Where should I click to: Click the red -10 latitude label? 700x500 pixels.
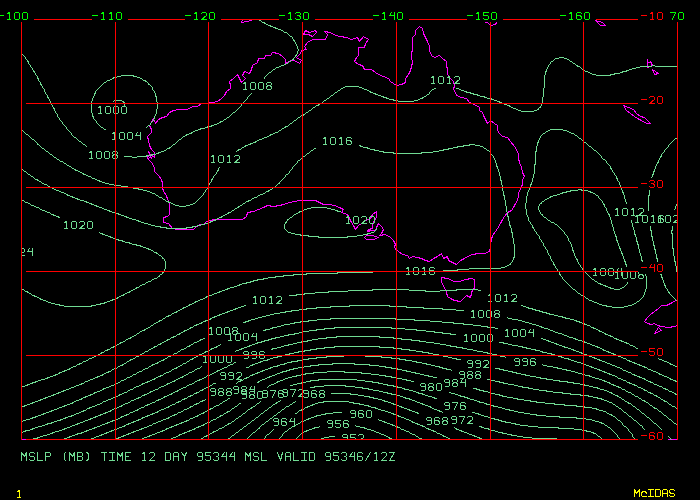(x=655, y=16)
